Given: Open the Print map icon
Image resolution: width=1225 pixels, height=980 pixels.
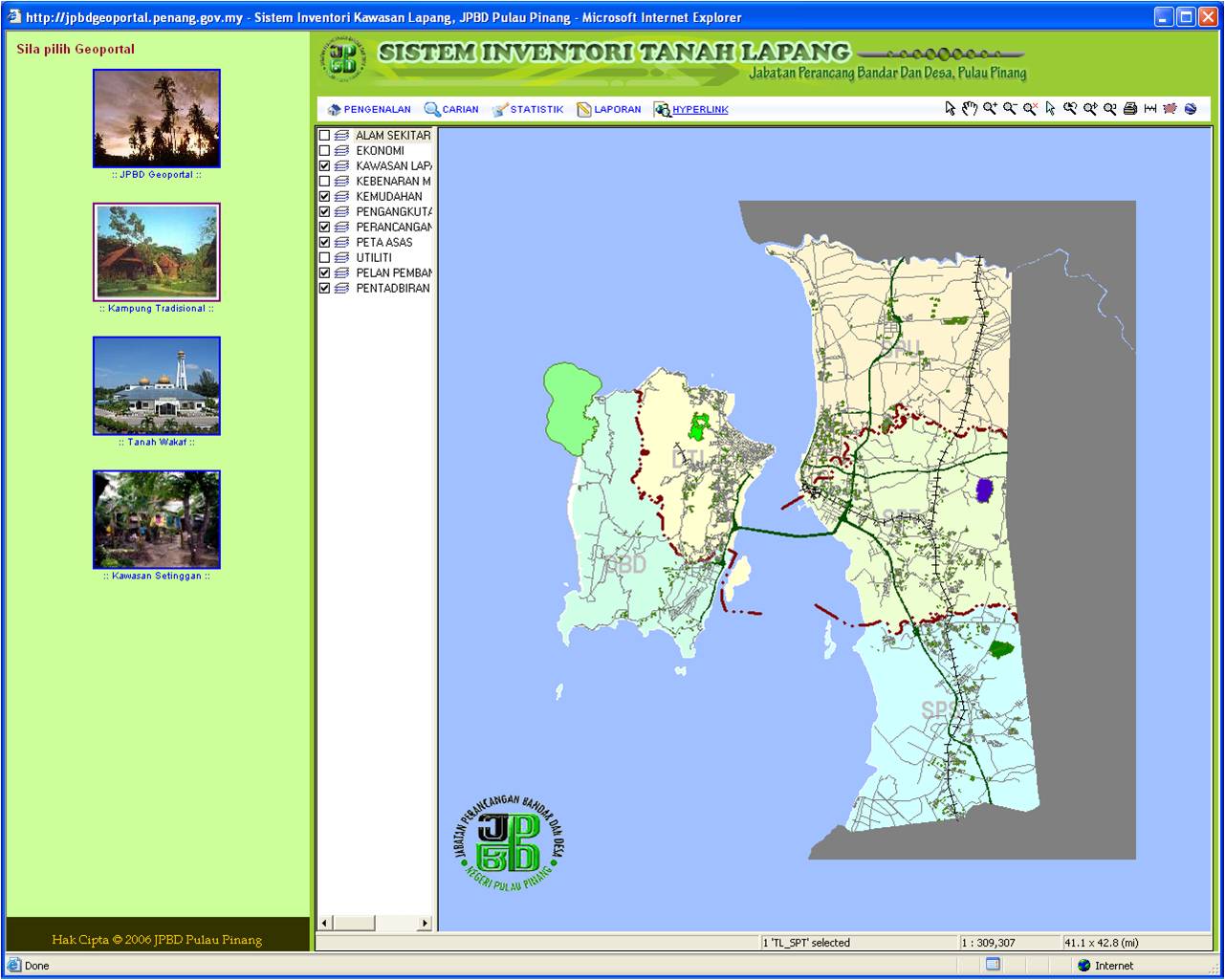Looking at the screenshot, I should pos(1129,109).
